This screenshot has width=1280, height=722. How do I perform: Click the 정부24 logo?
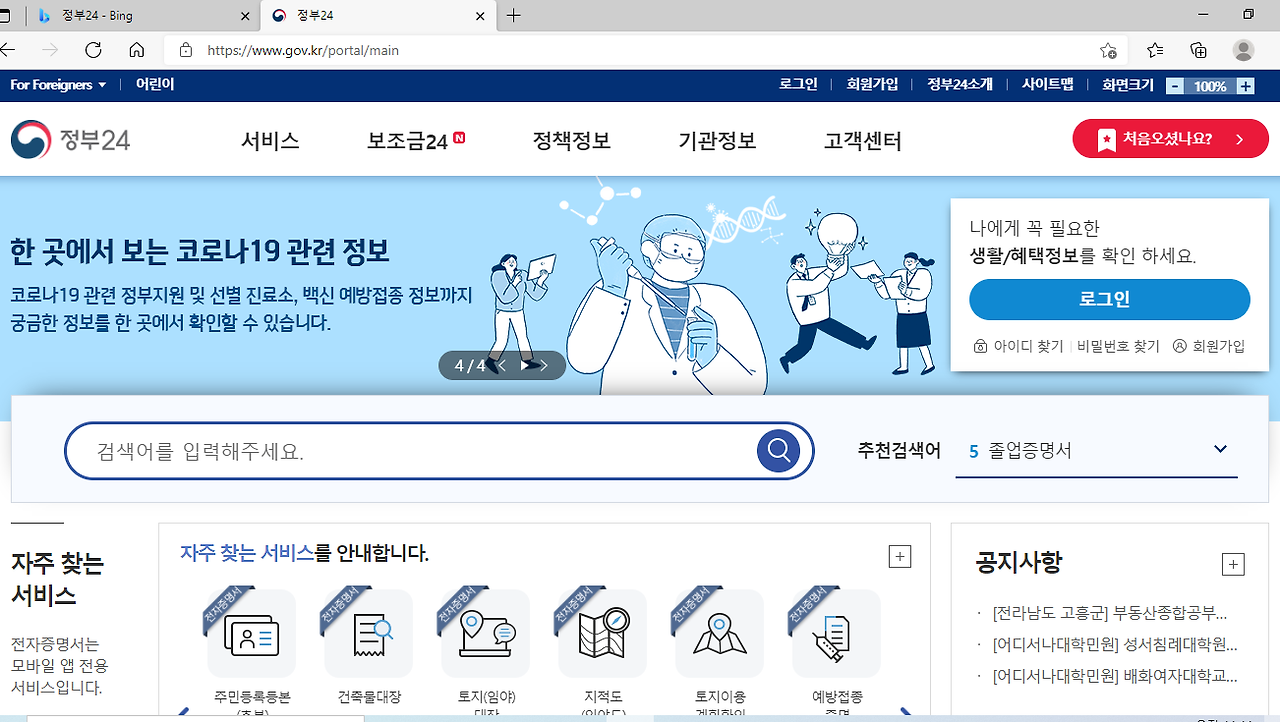(x=71, y=140)
